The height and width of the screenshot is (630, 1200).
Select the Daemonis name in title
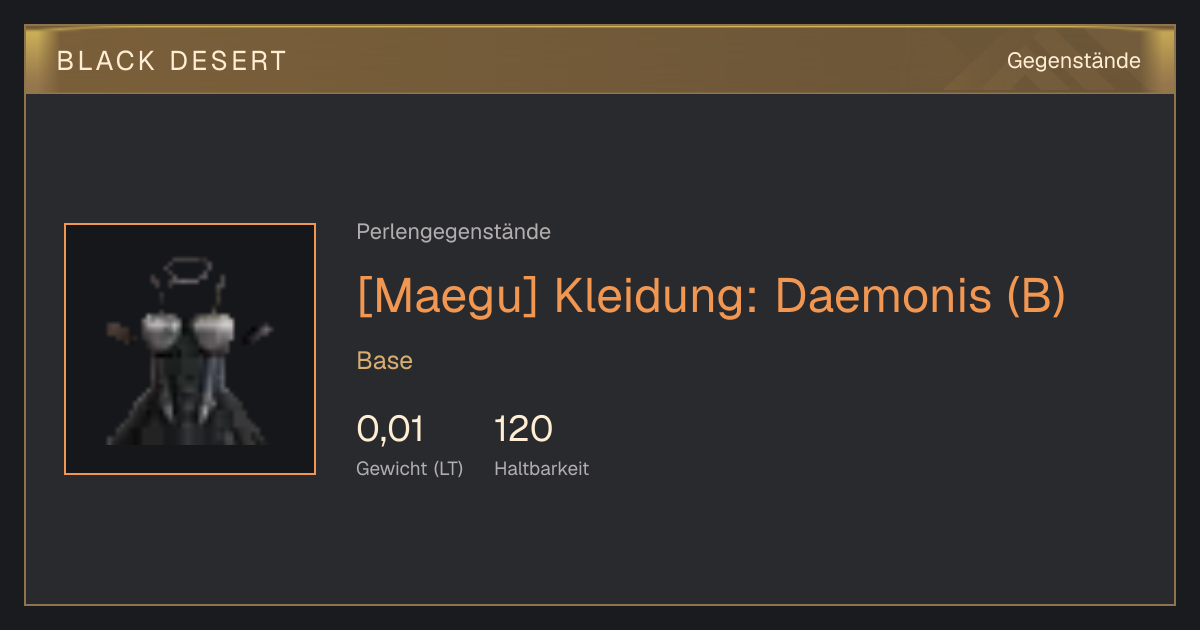click(883, 295)
